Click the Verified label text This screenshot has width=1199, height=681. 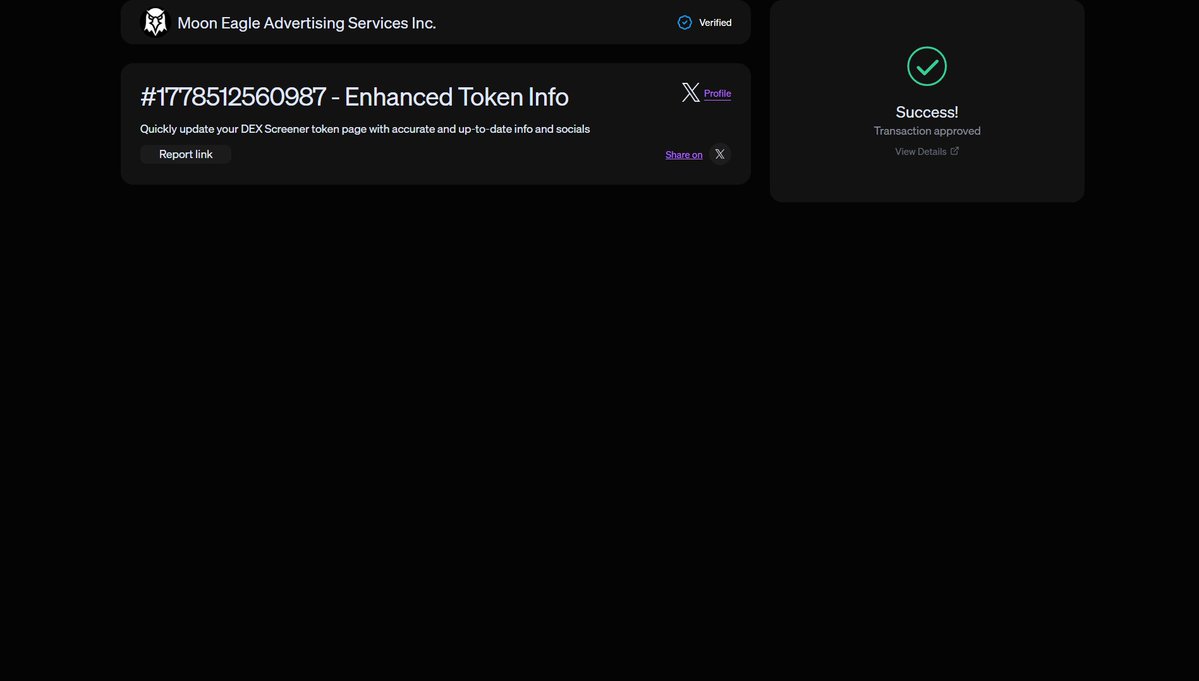[x=715, y=23]
